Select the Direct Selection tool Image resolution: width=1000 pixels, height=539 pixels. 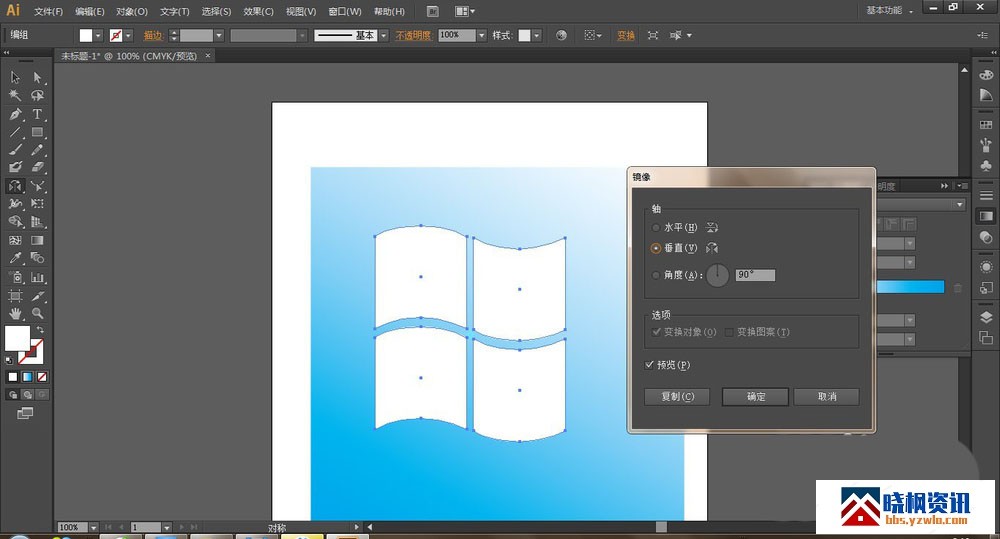[x=38, y=77]
